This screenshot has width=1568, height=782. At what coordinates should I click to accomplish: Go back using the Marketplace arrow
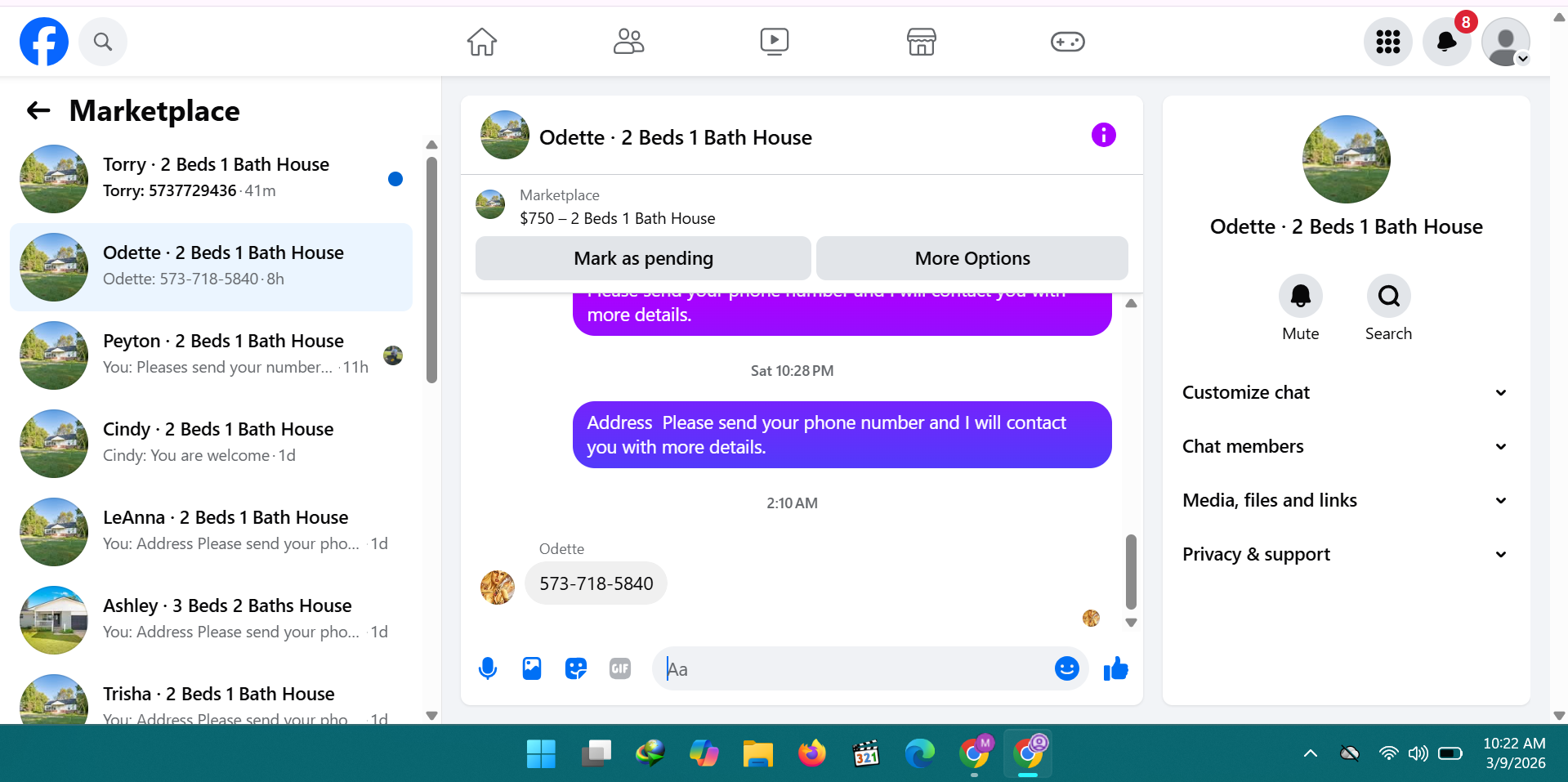point(38,110)
